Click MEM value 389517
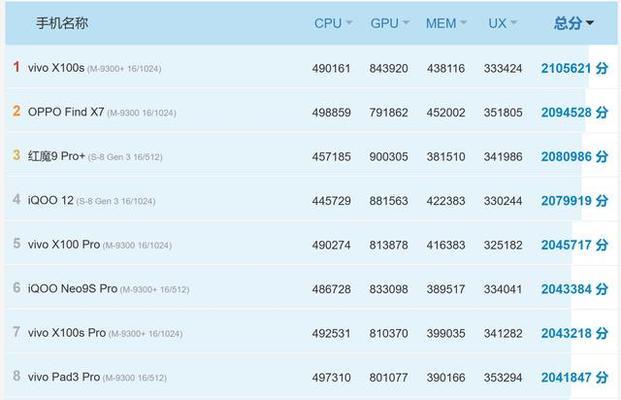Image resolution: width=621 pixels, height=400 pixels. [446, 289]
